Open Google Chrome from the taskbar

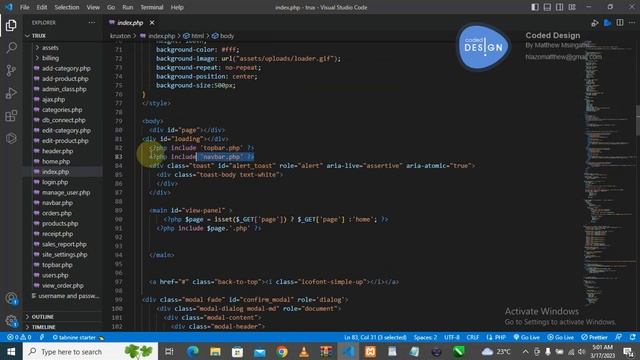pos(282,351)
